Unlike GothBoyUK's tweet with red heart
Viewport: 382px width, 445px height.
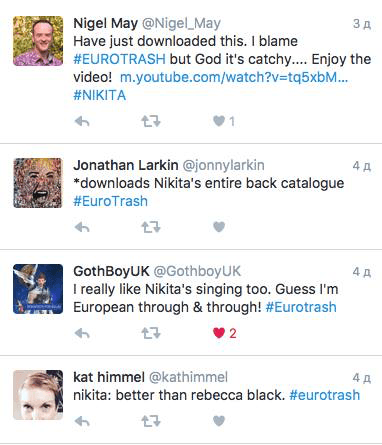[219, 333]
